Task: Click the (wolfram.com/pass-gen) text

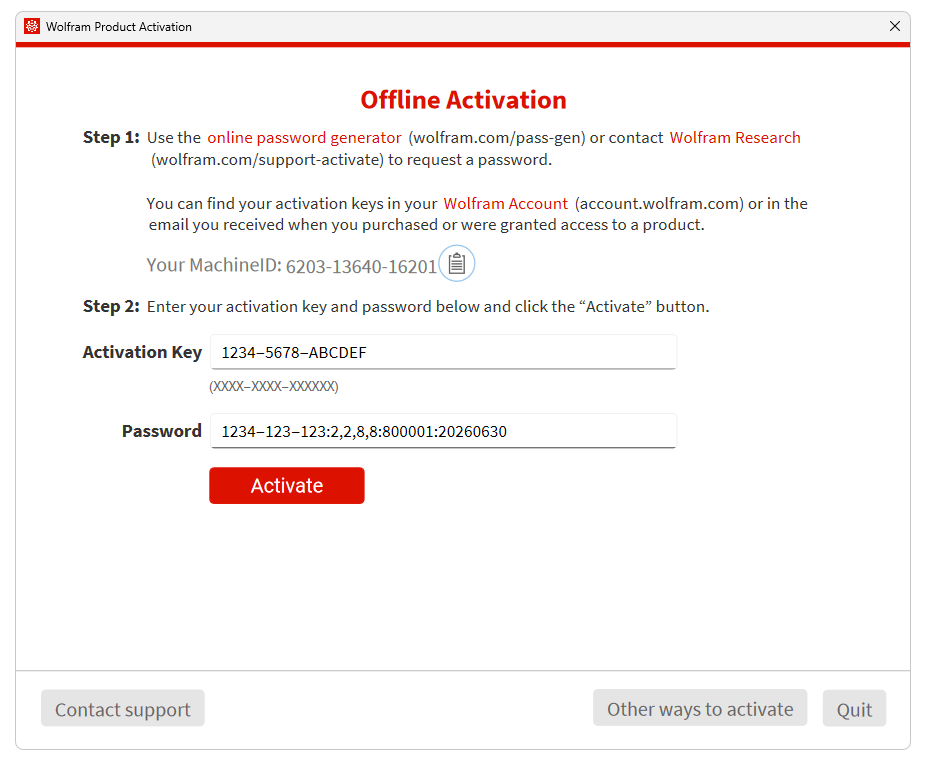Action: [x=497, y=138]
